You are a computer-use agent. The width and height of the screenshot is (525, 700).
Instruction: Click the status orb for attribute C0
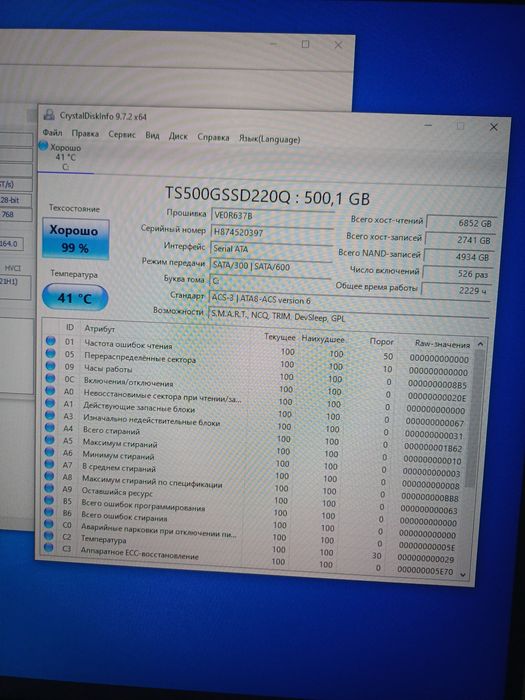(x=49, y=526)
